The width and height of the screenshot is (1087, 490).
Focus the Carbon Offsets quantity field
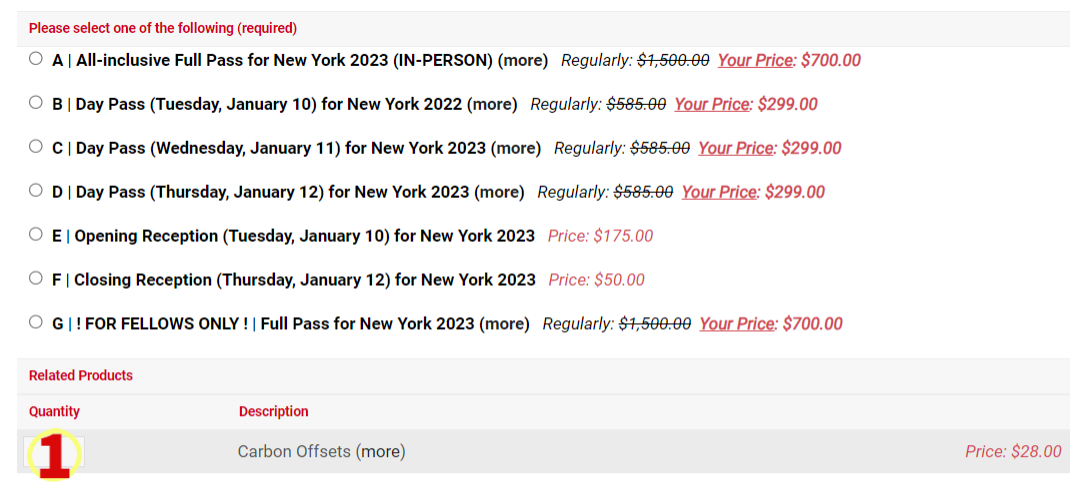pos(55,452)
